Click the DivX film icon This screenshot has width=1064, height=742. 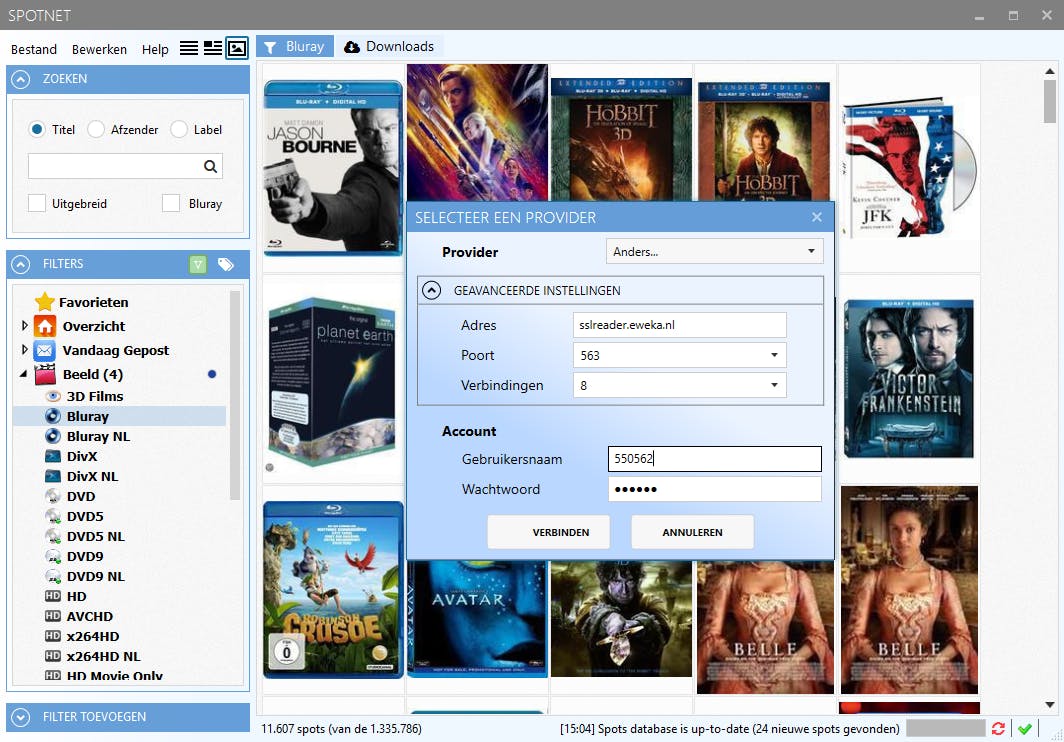click(53, 456)
